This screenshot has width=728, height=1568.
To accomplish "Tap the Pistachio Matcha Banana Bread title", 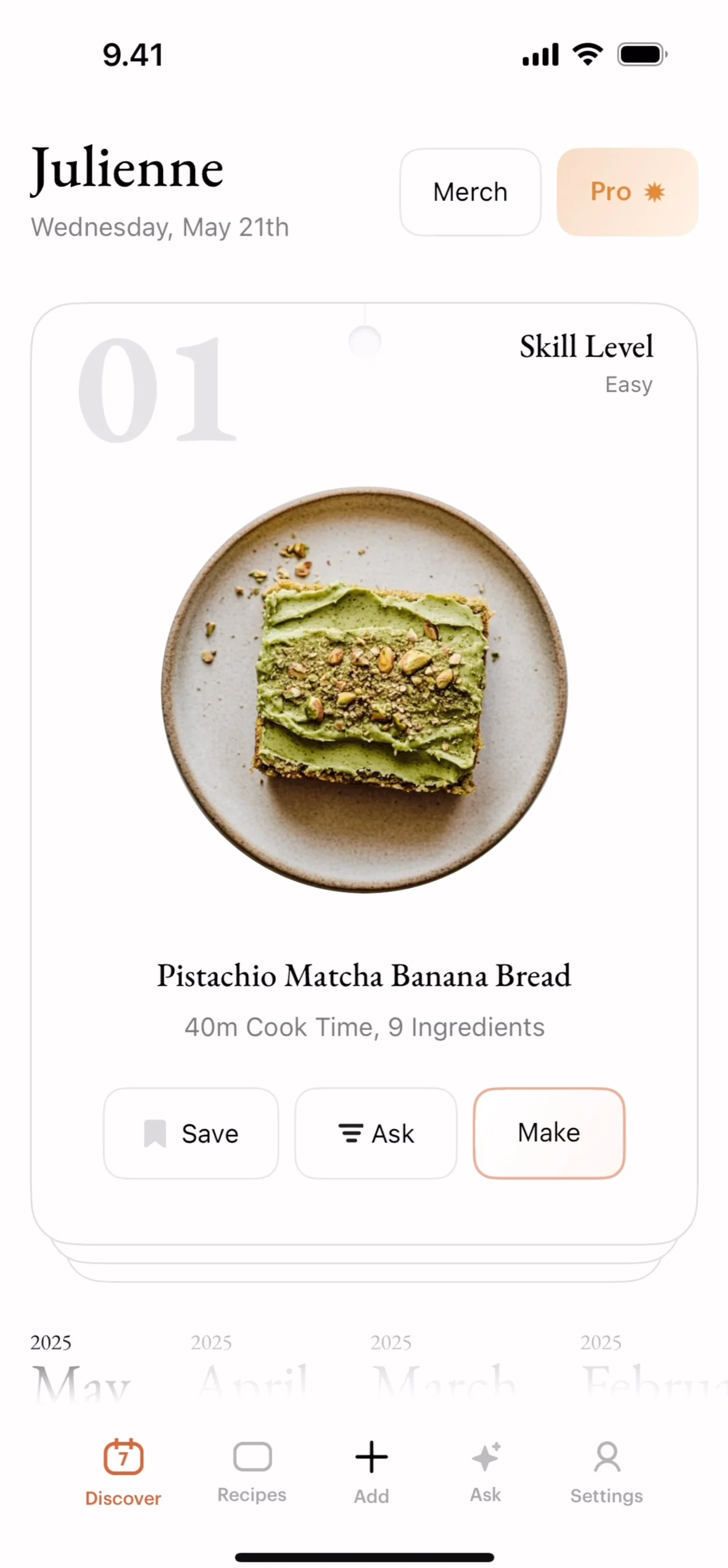I will click(x=364, y=976).
